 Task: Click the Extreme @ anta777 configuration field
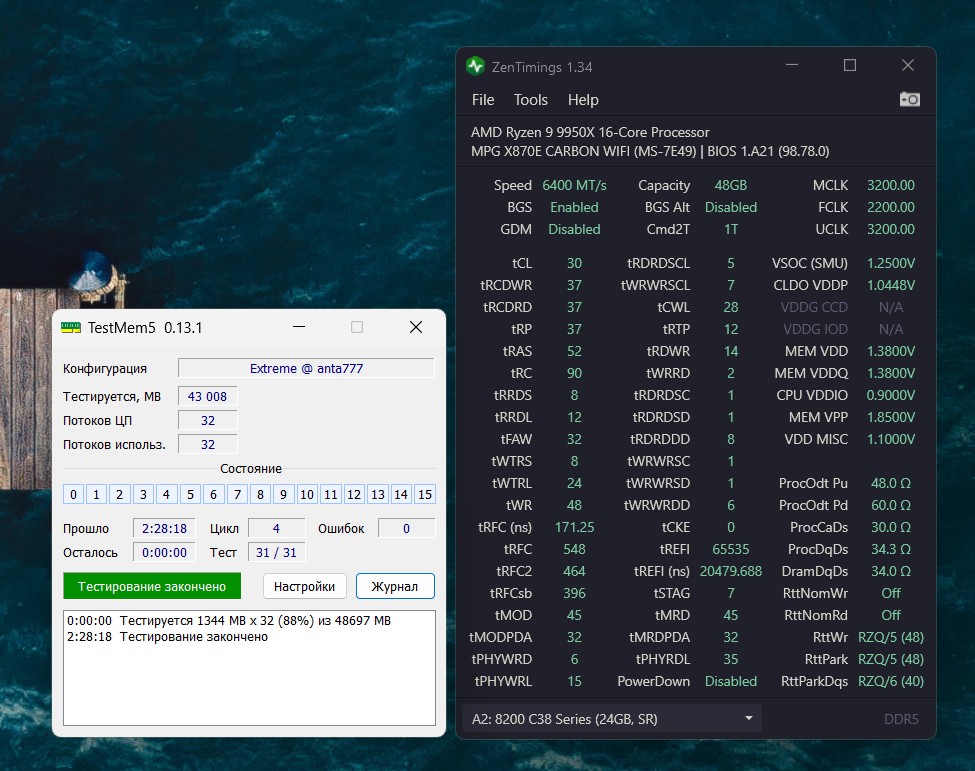[306, 368]
